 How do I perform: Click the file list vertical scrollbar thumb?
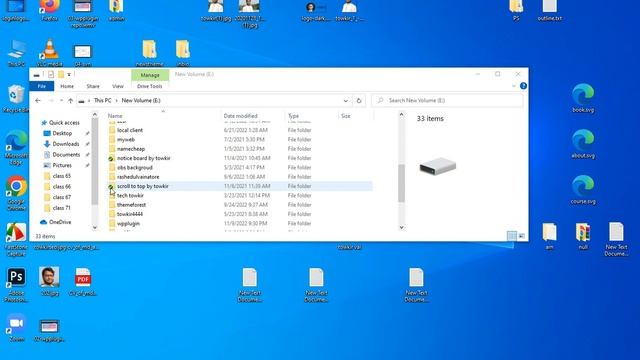[401, 183]
